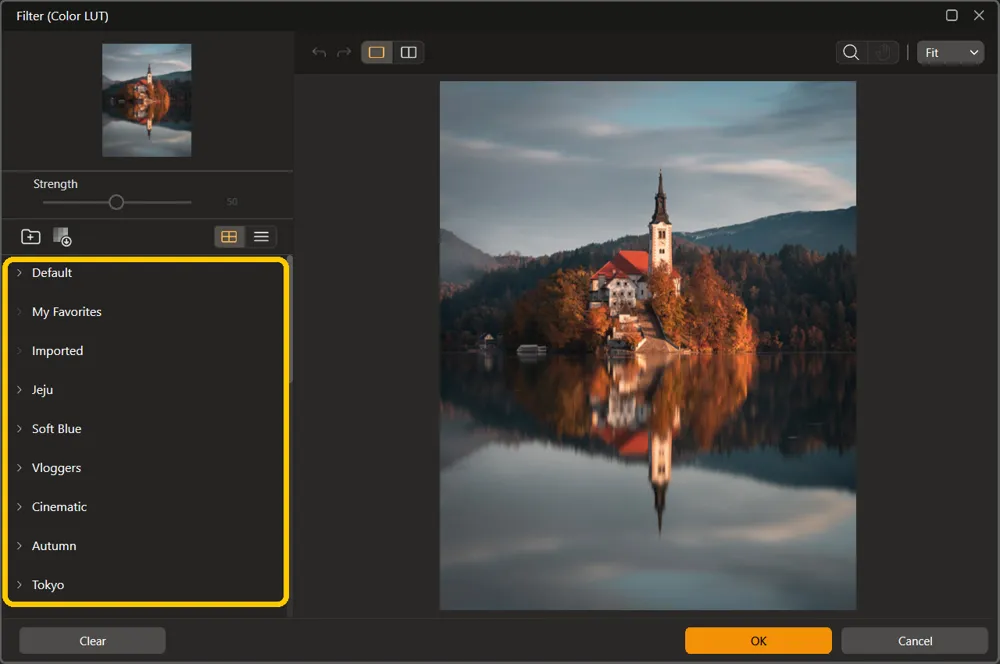Switch to single preview view

pos(376,52)
